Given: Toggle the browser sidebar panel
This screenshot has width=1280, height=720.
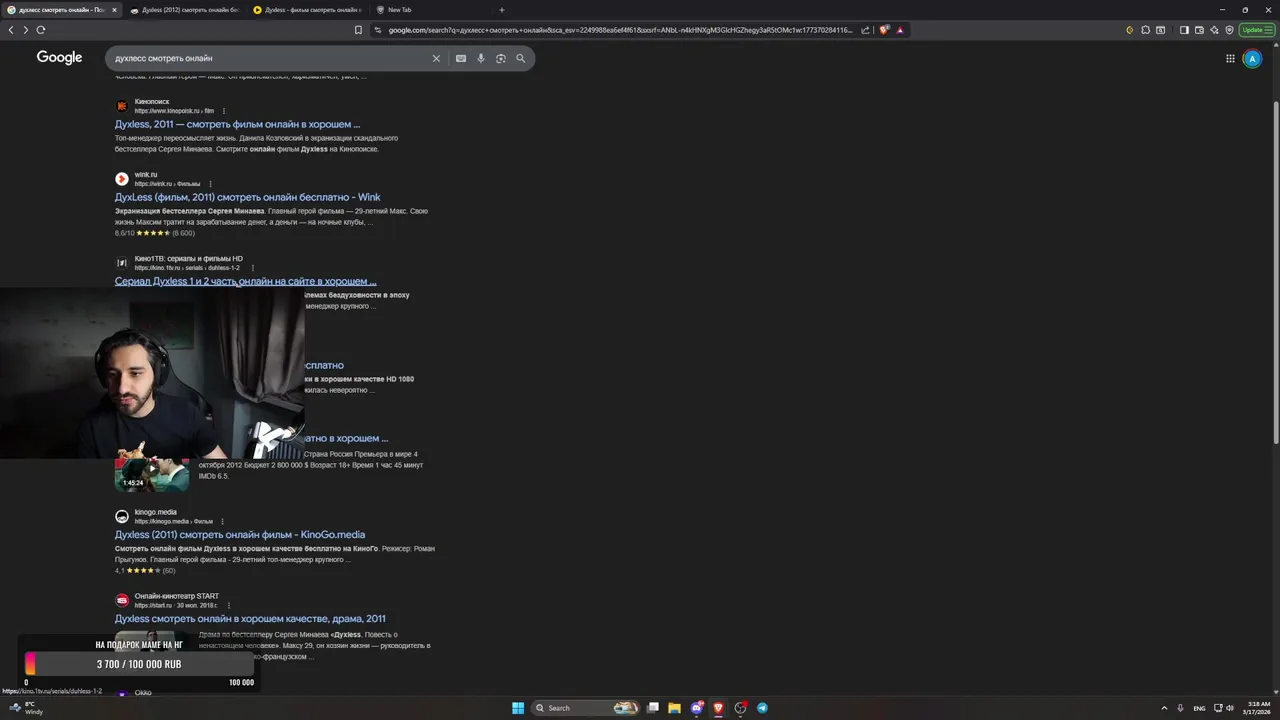Looking at the screenshot, I should click(x=1184, y=30).
